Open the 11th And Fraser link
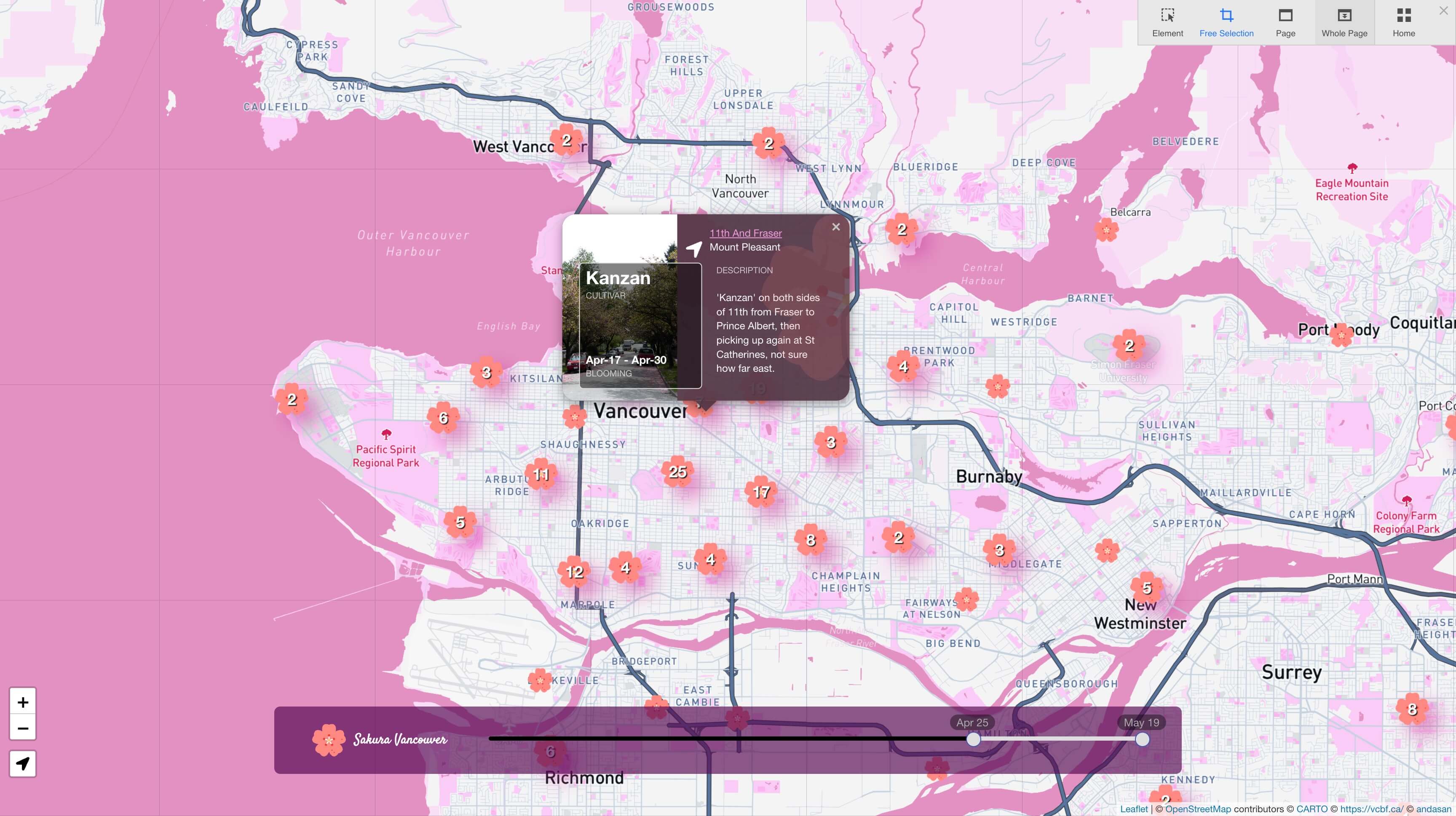The height and width of the screenshot is (816, 1456). pos(745,233)
